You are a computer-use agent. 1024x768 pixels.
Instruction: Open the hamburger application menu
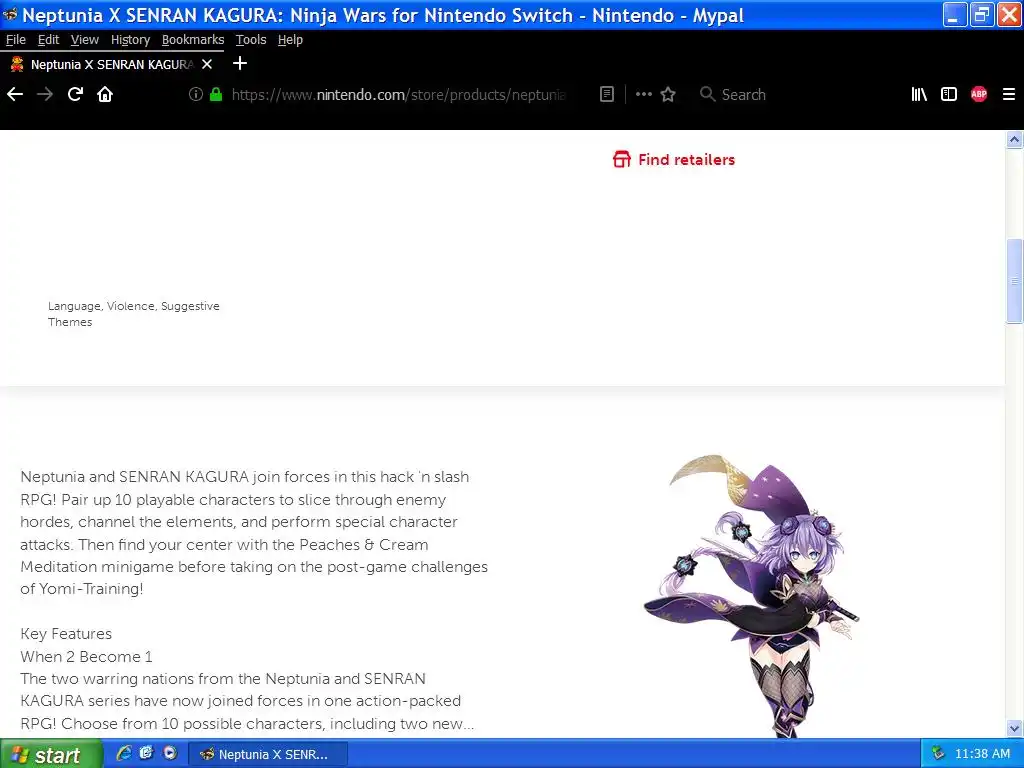pos(1009,95)
